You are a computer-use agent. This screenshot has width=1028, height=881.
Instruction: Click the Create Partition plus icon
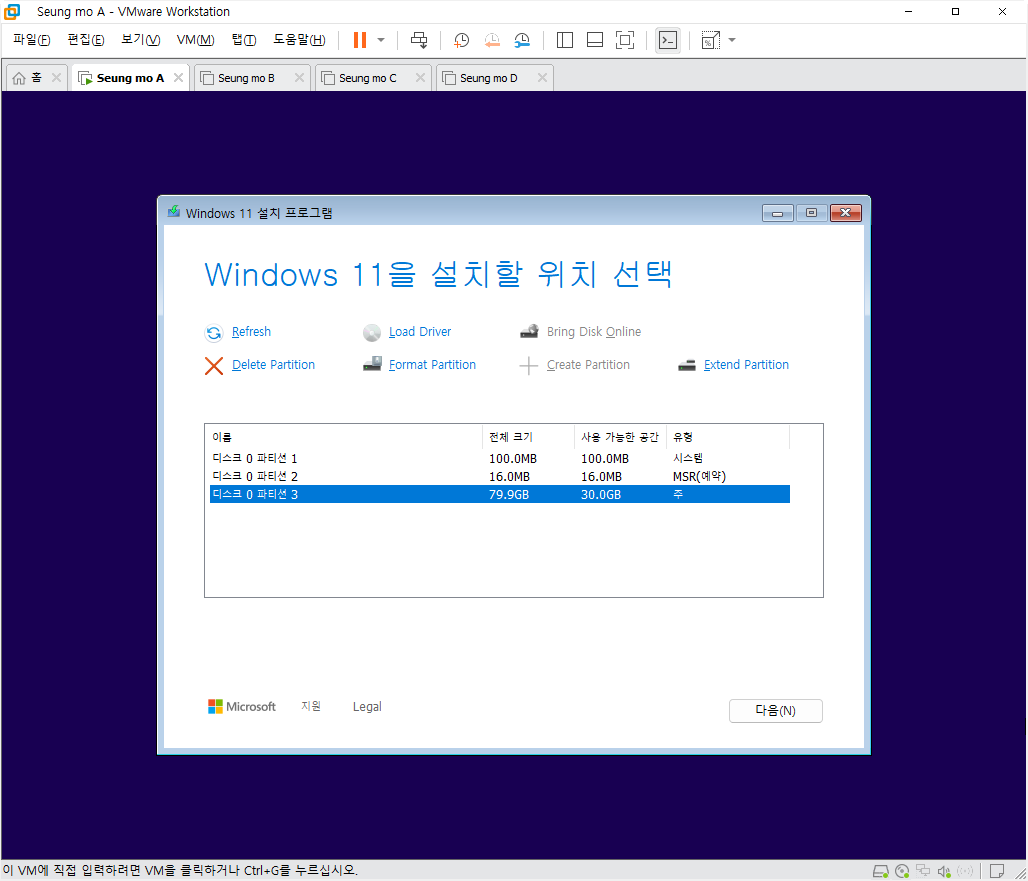pos(528,366)
